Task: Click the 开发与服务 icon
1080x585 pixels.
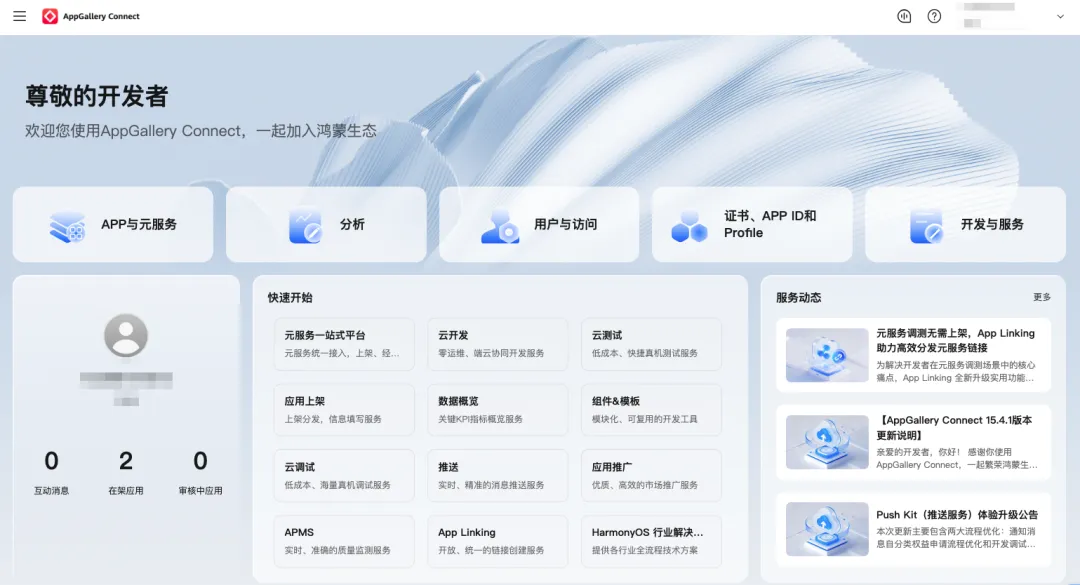Action: [x=926, y=226]
